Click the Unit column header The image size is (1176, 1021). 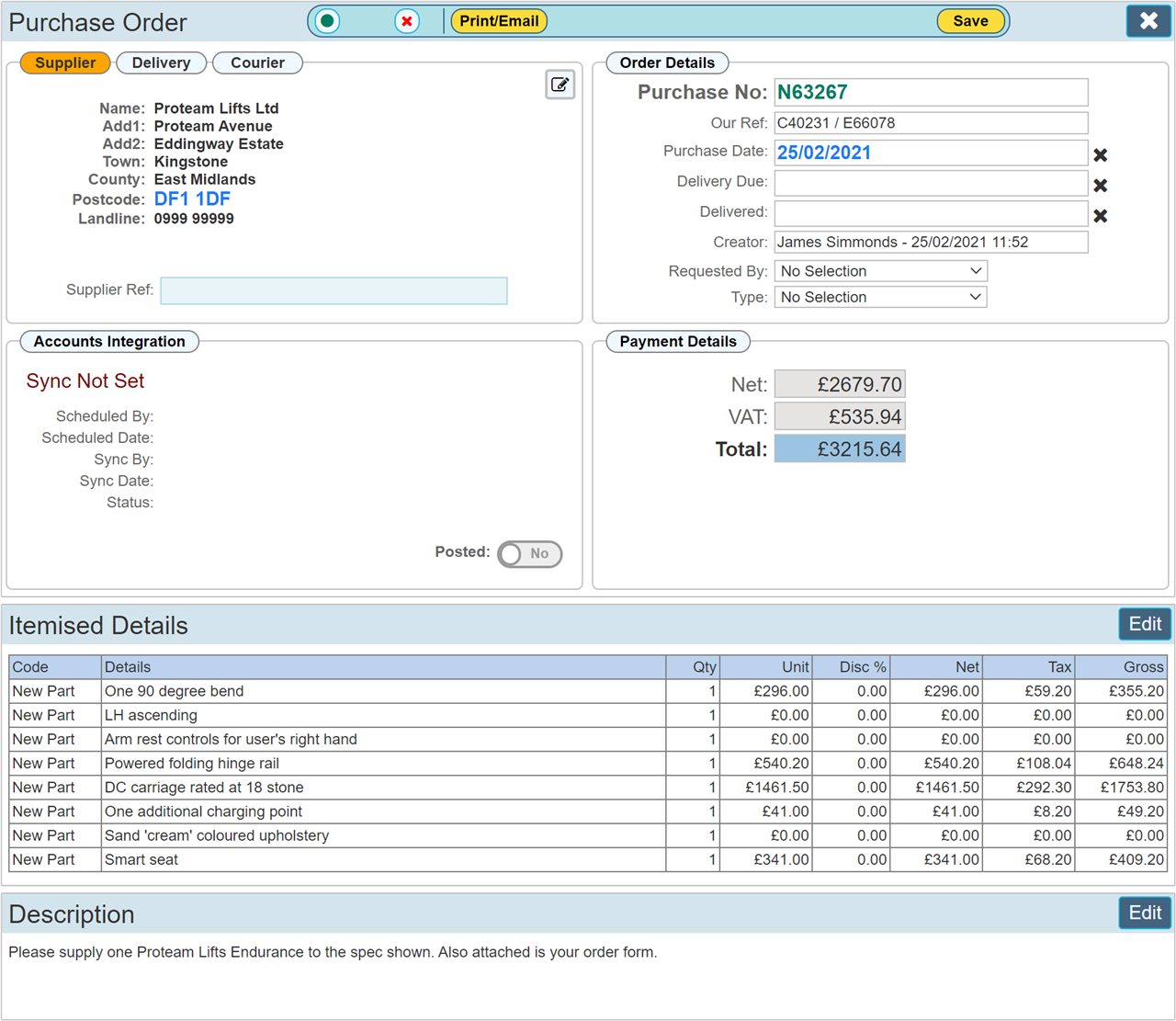766,667
